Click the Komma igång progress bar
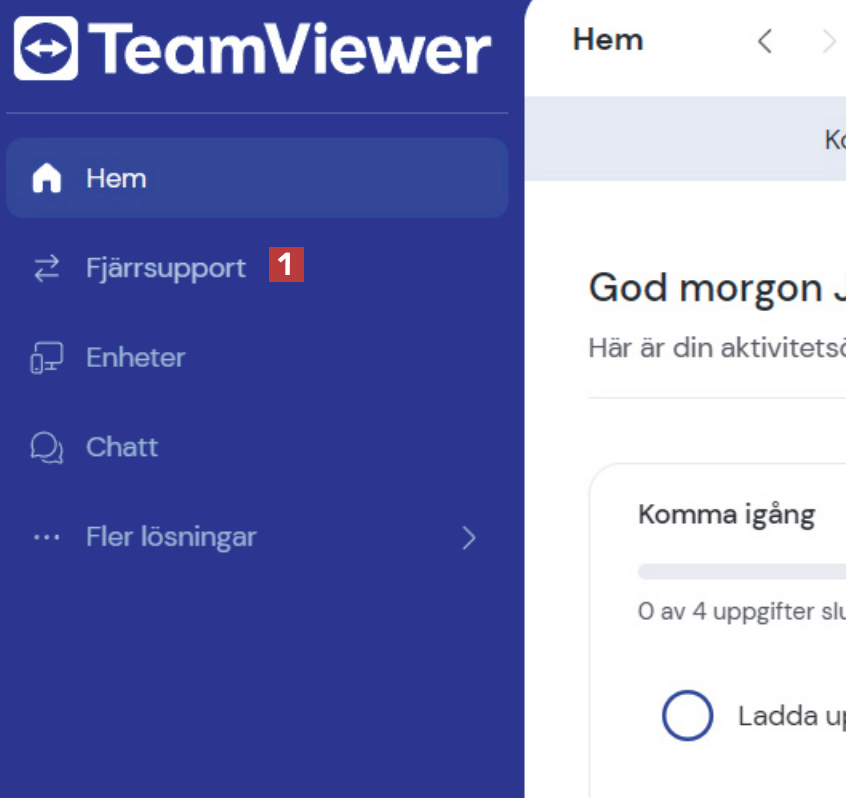 click(x=742, y=571)
